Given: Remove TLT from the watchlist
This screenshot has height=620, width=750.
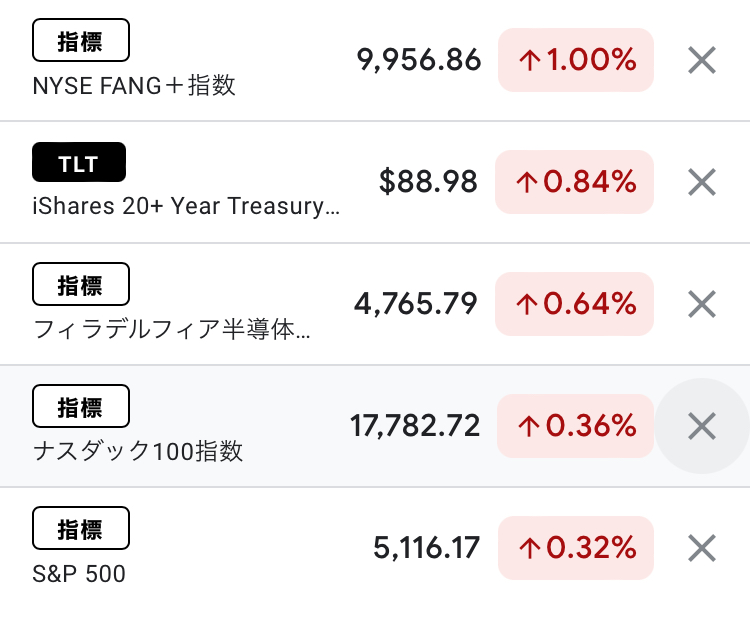Looking at the screenshot, I should [x=702, y=182].
